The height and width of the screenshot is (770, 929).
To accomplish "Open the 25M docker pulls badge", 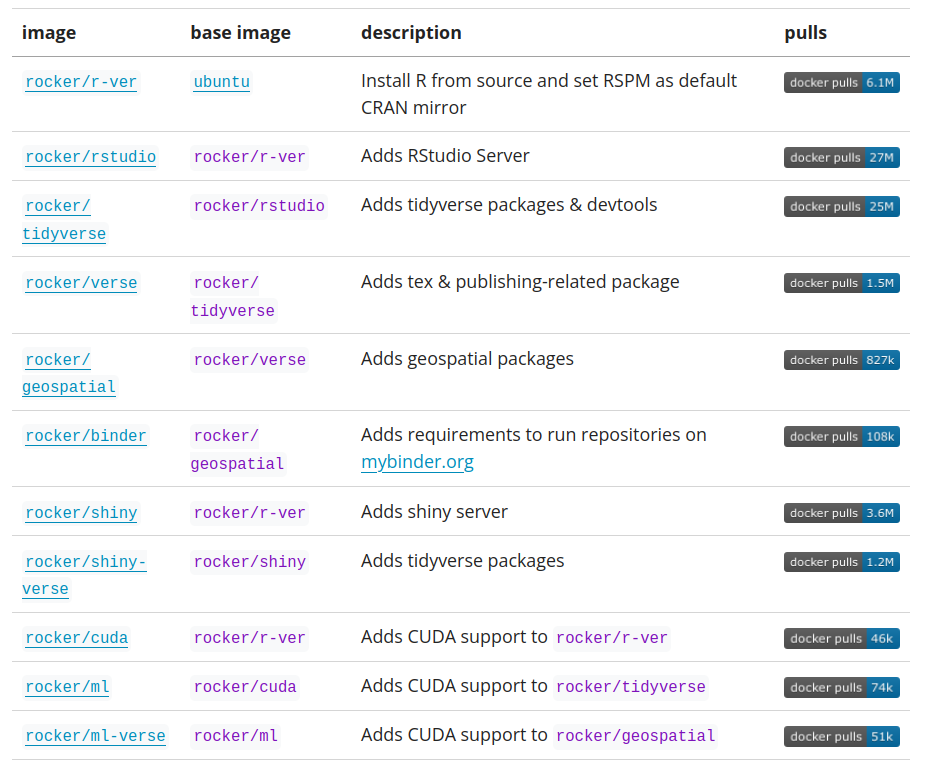I will (842, 206).
